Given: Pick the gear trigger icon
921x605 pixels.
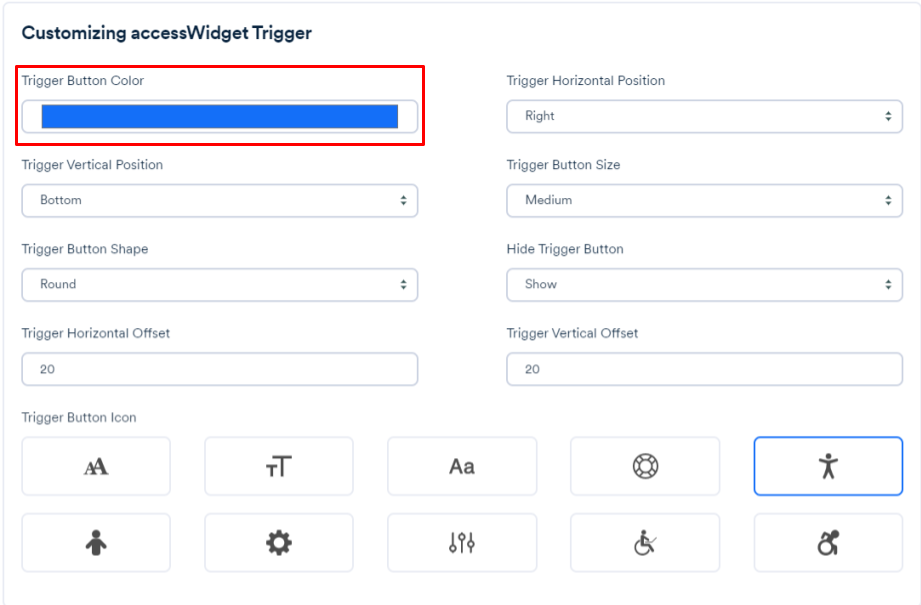Looking at the screenshot, I should tap(279, 543).
